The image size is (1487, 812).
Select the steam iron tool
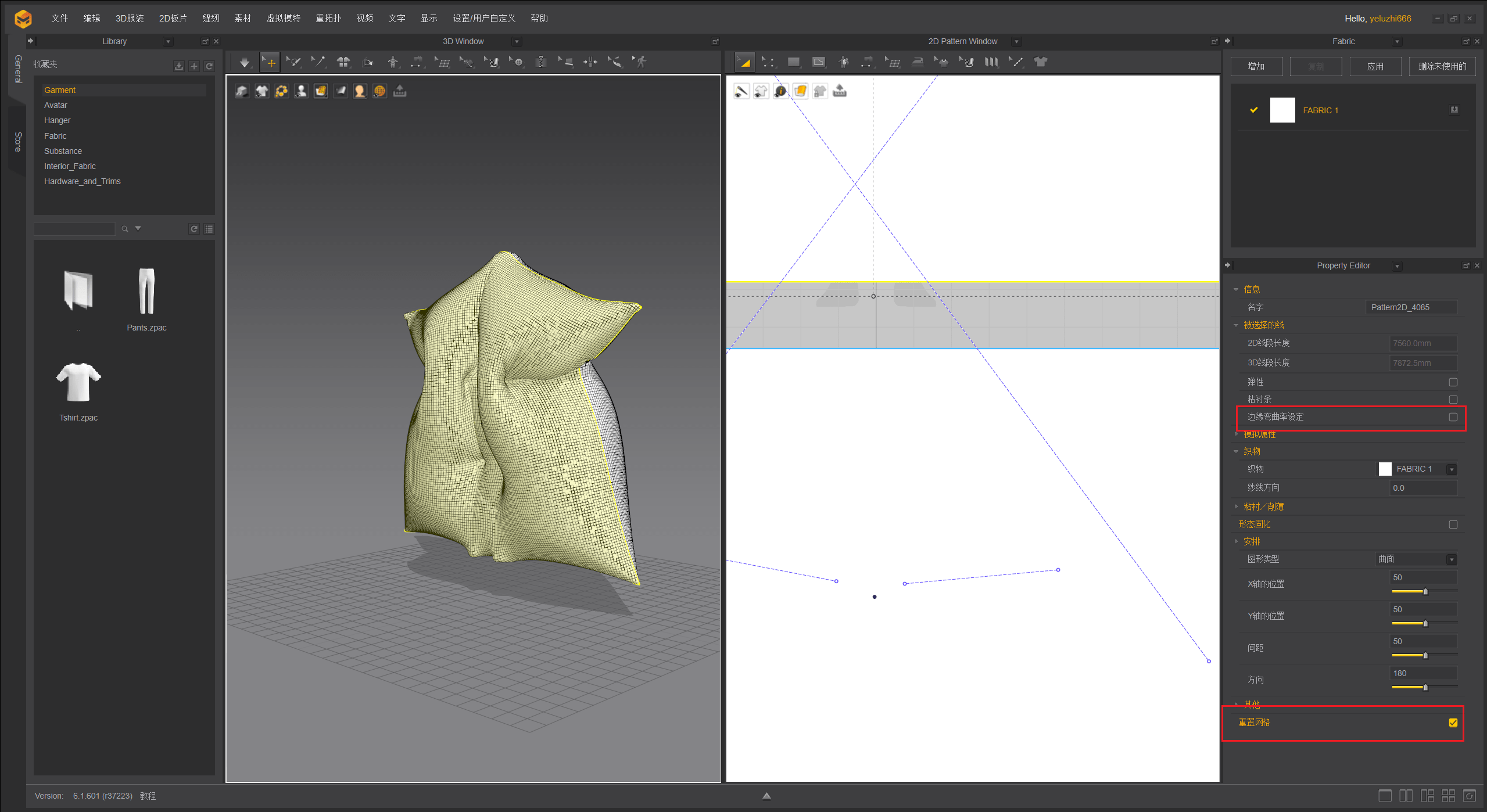(918, 62)
